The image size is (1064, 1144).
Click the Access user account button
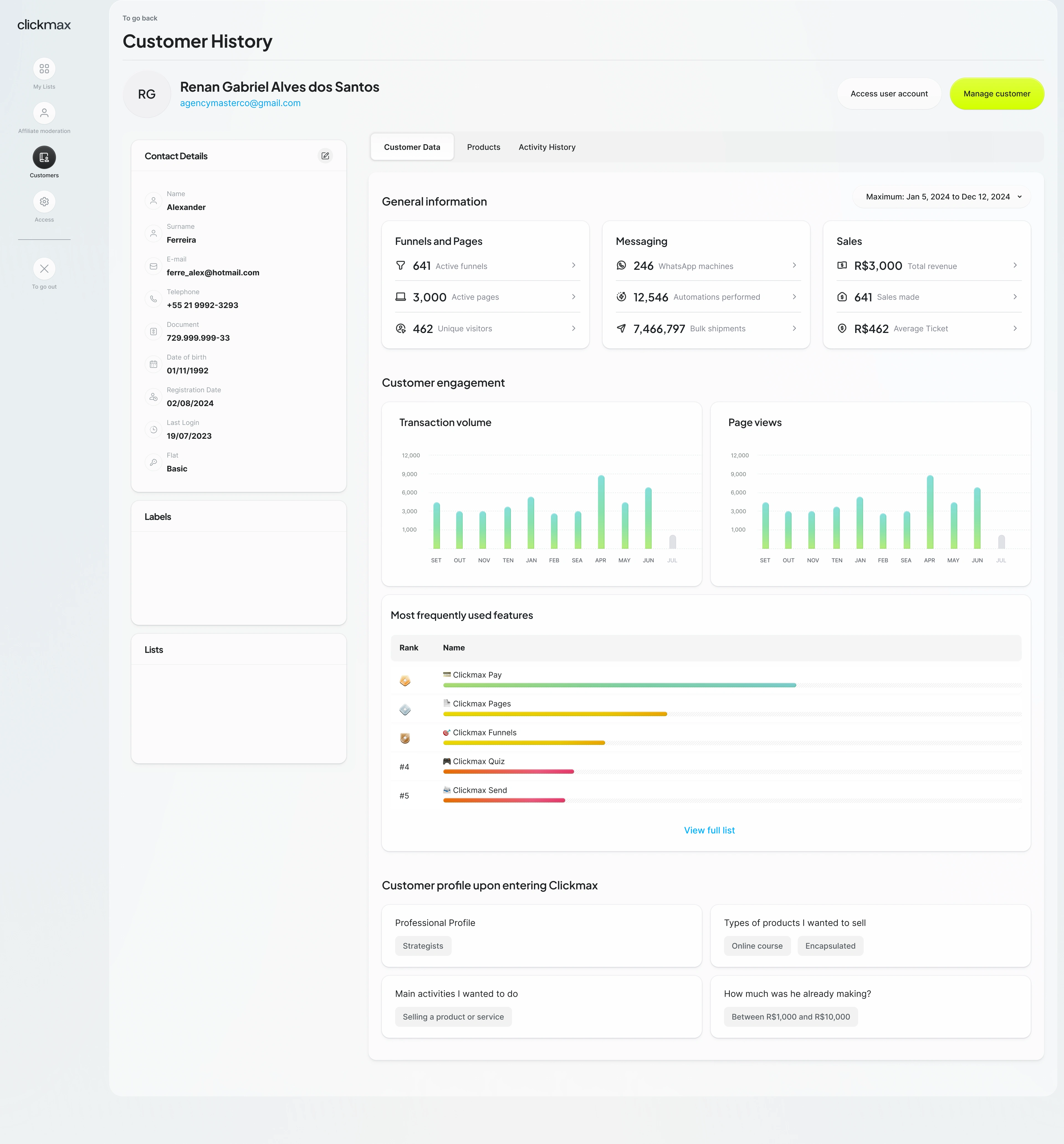click(888, 94)
